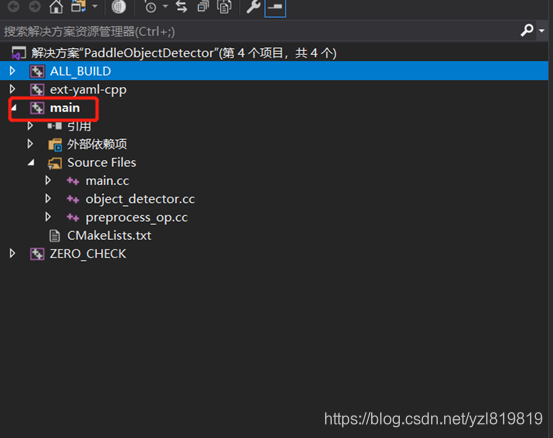Select main.cc file name
Viewport: 553px width, 438px height.
click(107, 181)
